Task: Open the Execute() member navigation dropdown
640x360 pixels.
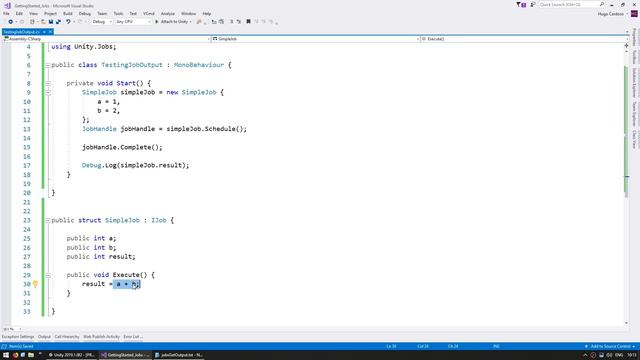Action: coord(524,39)
